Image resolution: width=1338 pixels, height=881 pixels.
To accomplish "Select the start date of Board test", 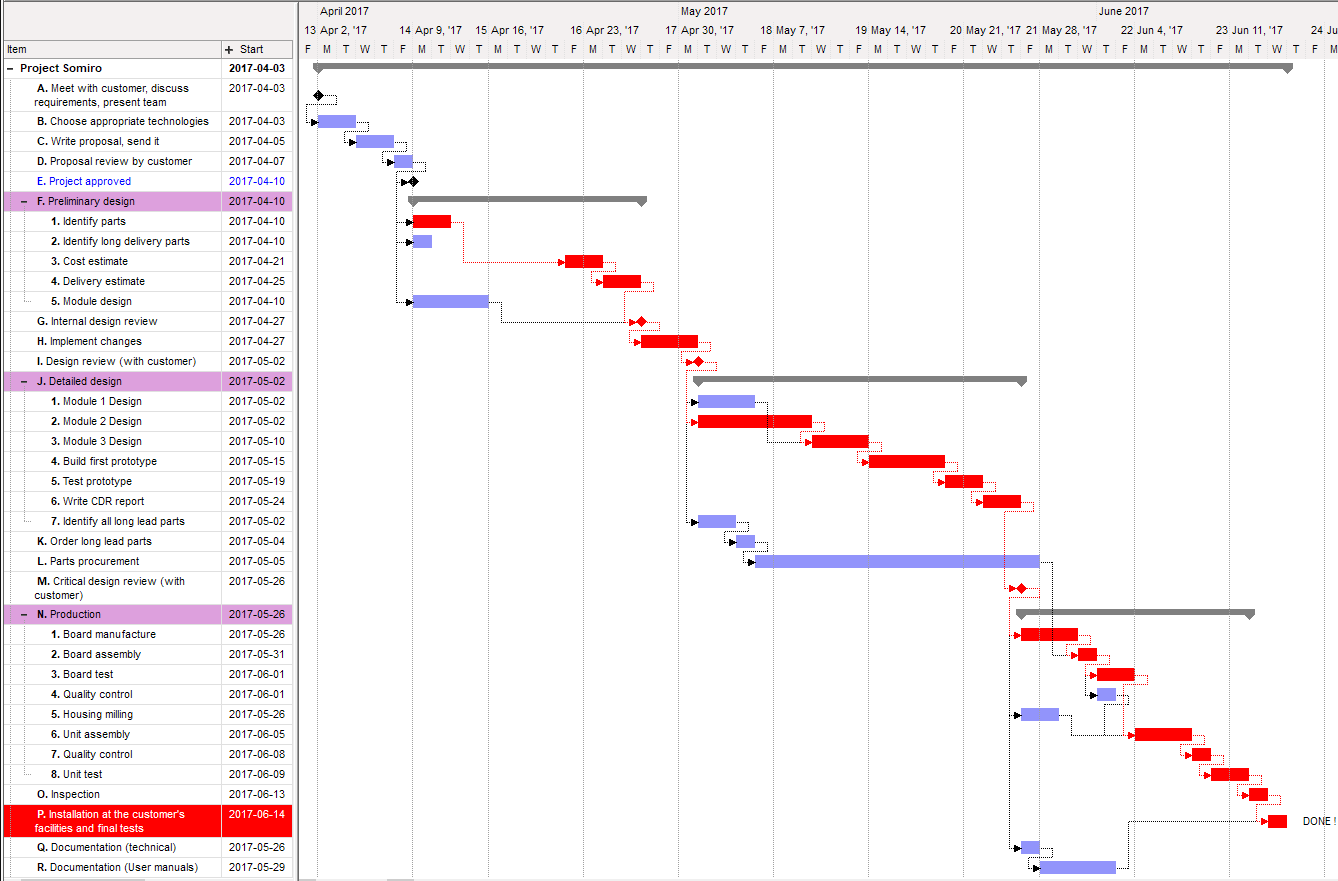I will tap(256, 674).
